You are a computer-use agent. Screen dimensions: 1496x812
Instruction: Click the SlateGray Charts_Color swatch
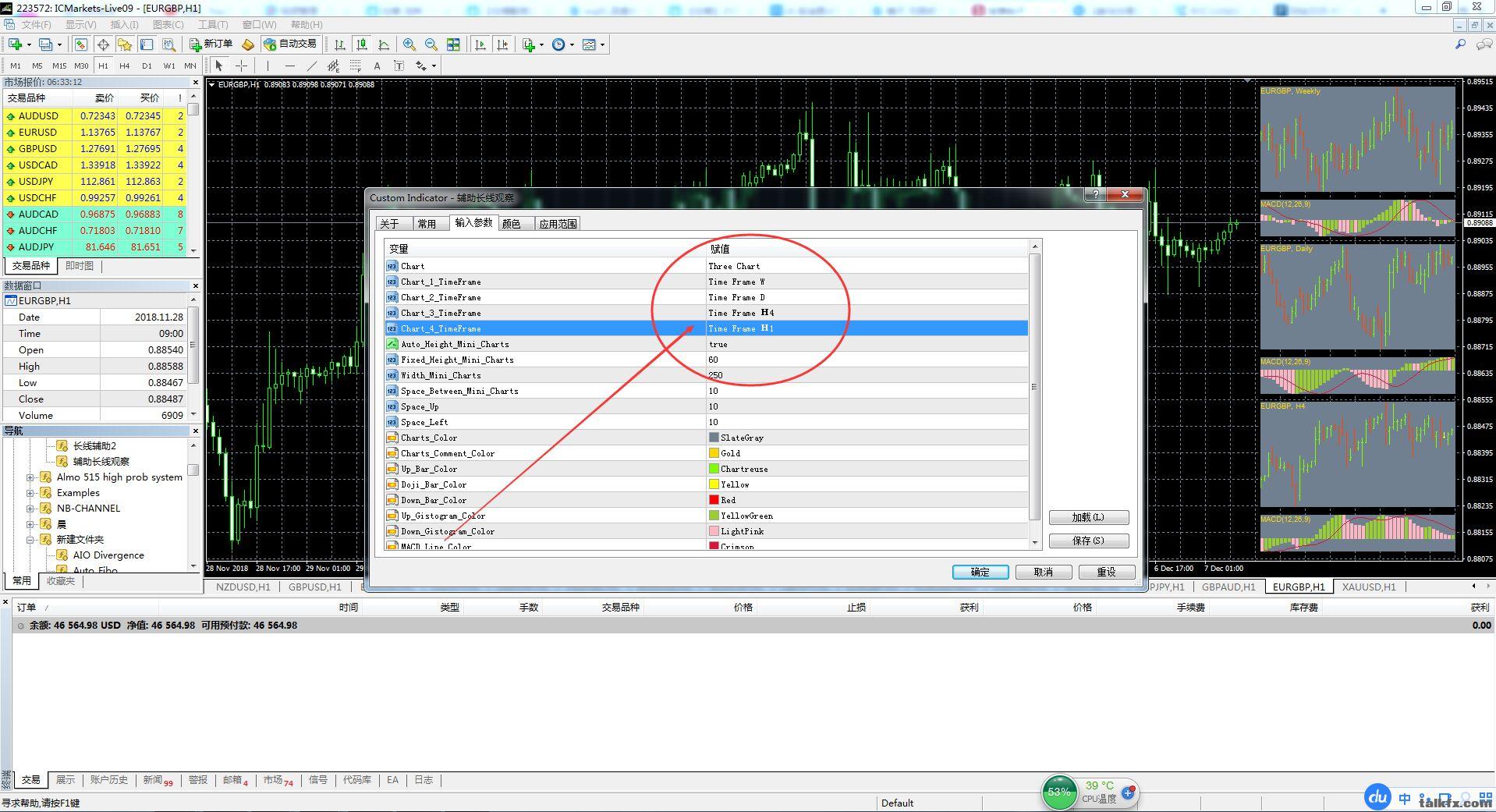tap(714, 438)
